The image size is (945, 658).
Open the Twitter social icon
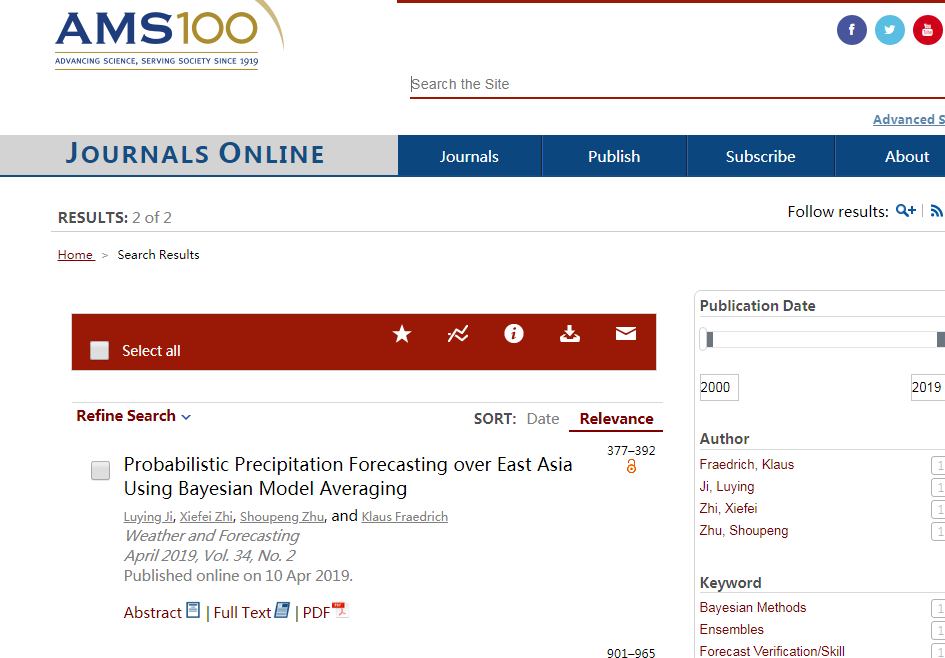(x=889, y=30)
